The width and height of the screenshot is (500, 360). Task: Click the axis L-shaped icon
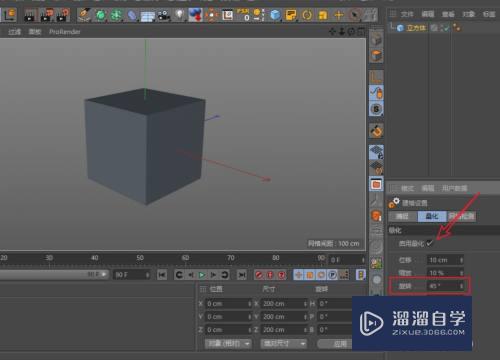[x=376, y=77]
